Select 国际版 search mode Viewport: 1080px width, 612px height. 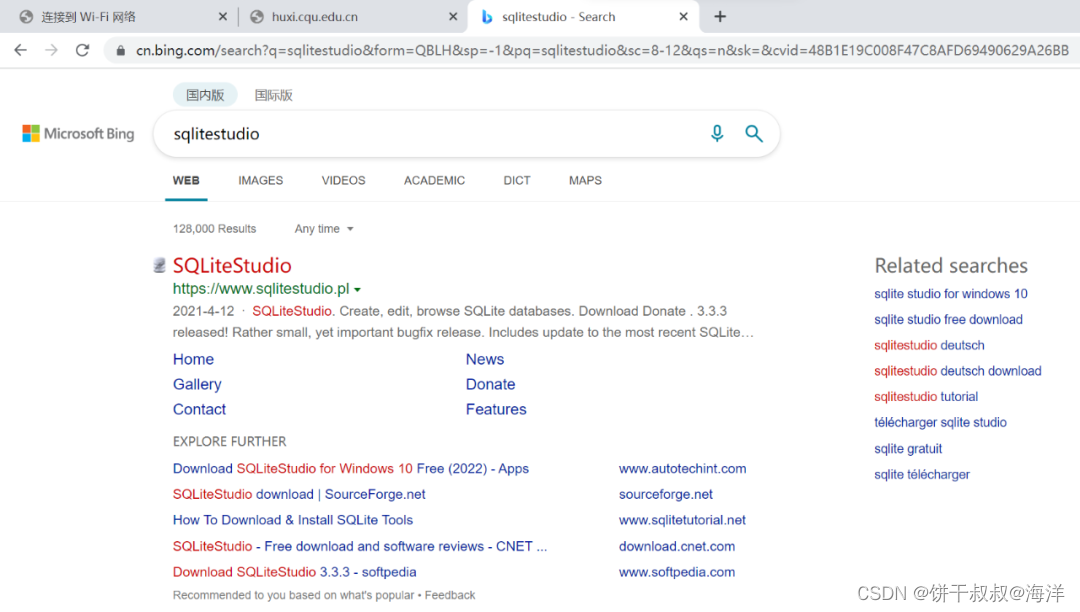tap(273, 95)
